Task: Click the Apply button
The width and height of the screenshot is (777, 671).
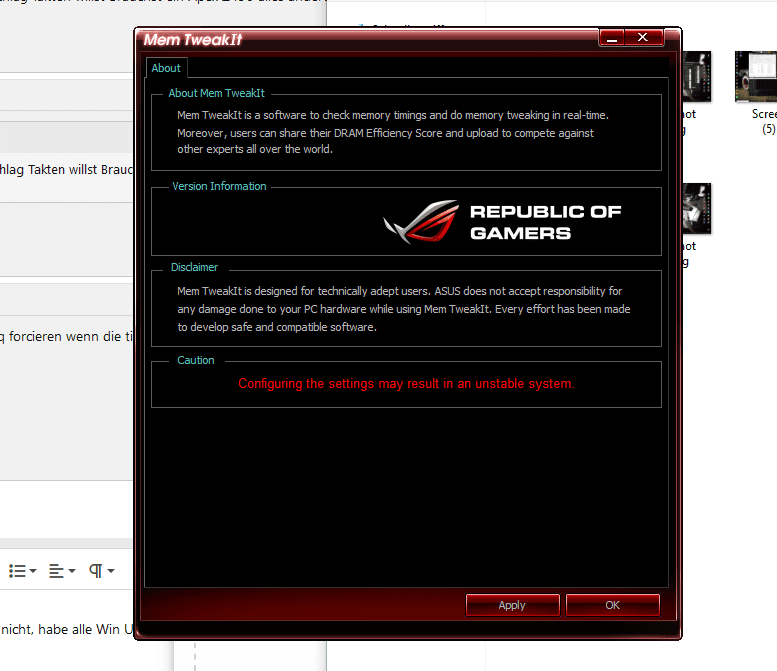Action: coord(512,605)
